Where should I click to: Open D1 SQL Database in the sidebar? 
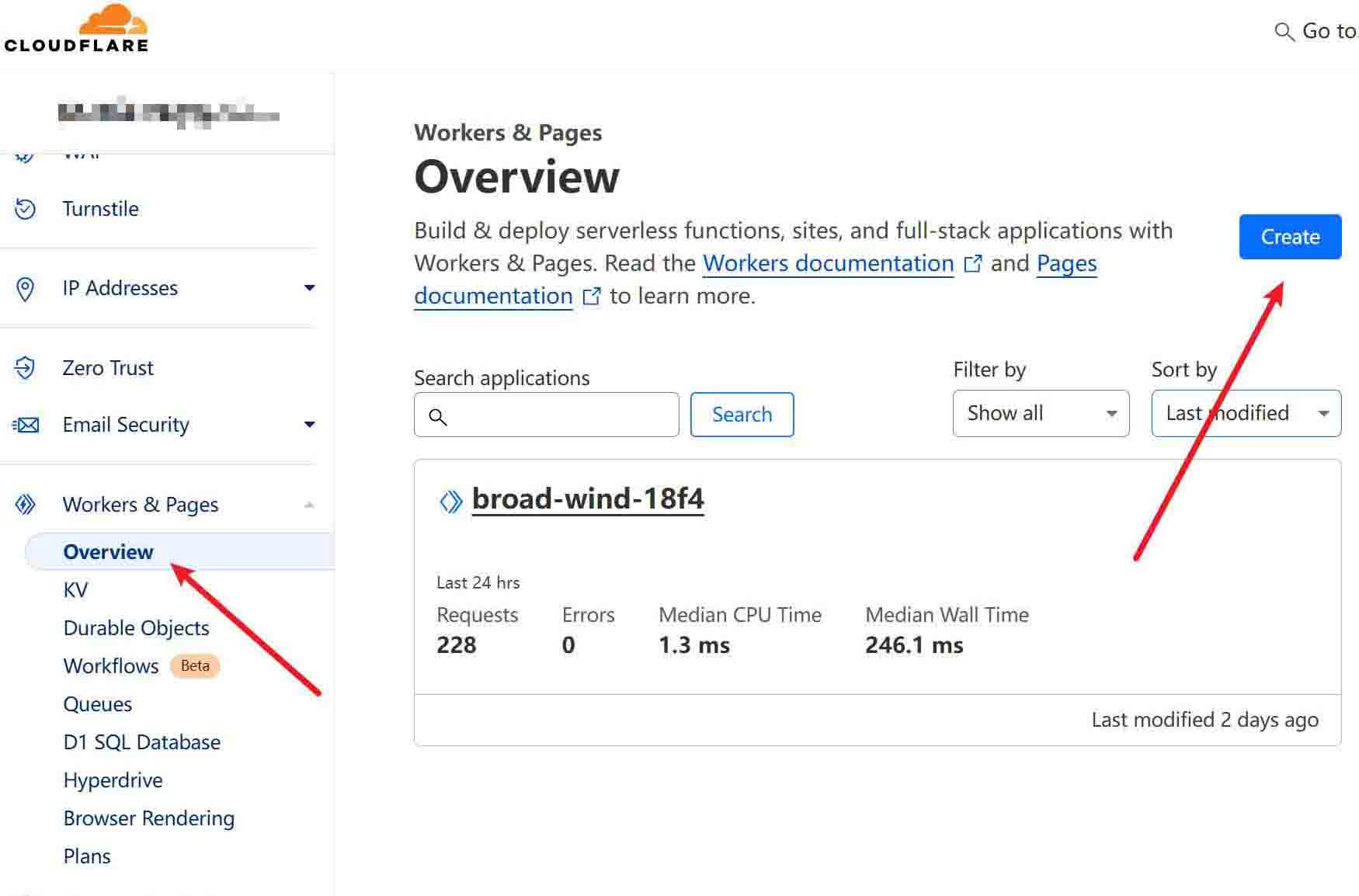141,742
